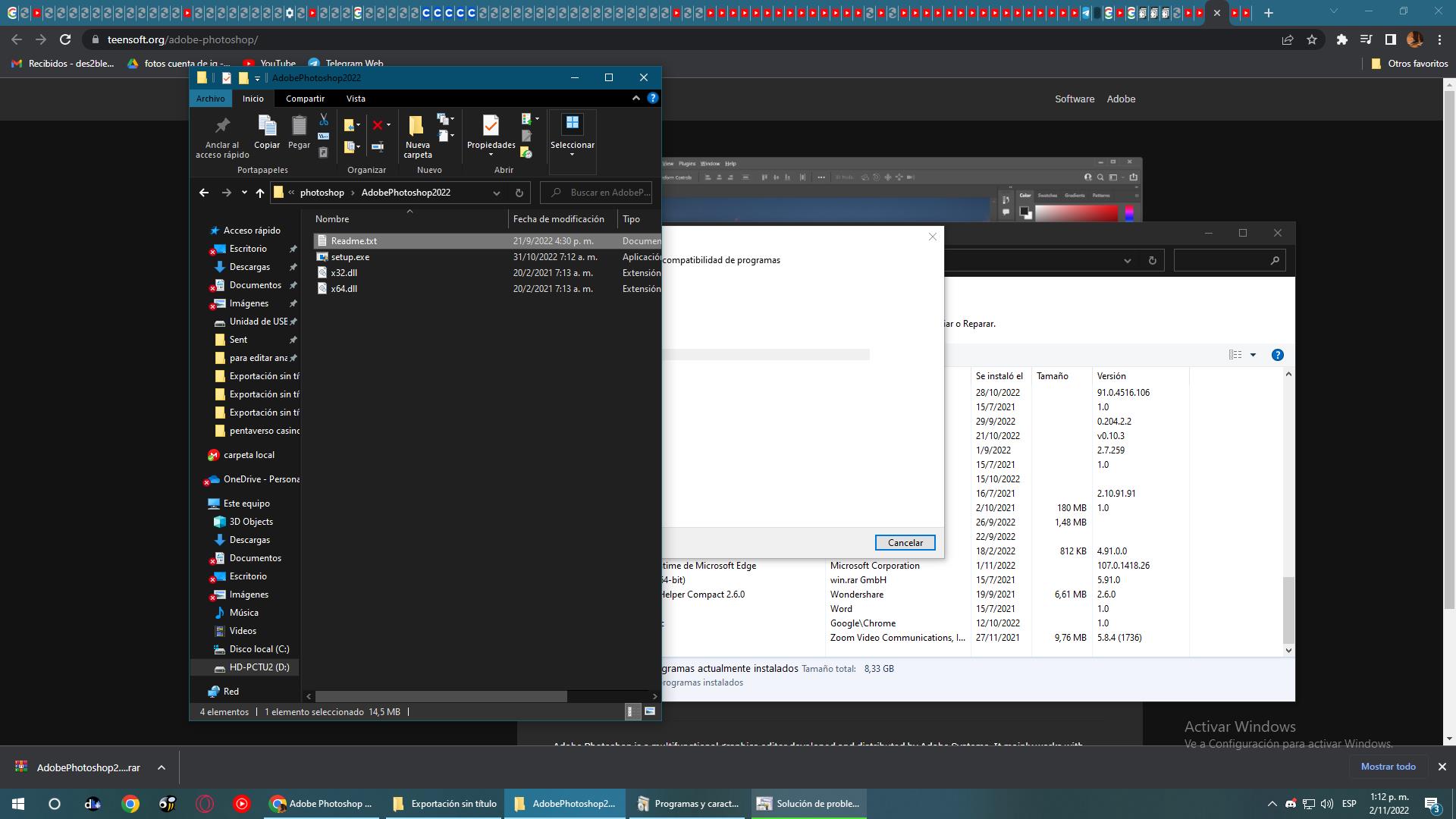This screenshot has height=819, width=1456.
Task: Click the Copiar icon in ribbon
Action: (x=267, y=126)
